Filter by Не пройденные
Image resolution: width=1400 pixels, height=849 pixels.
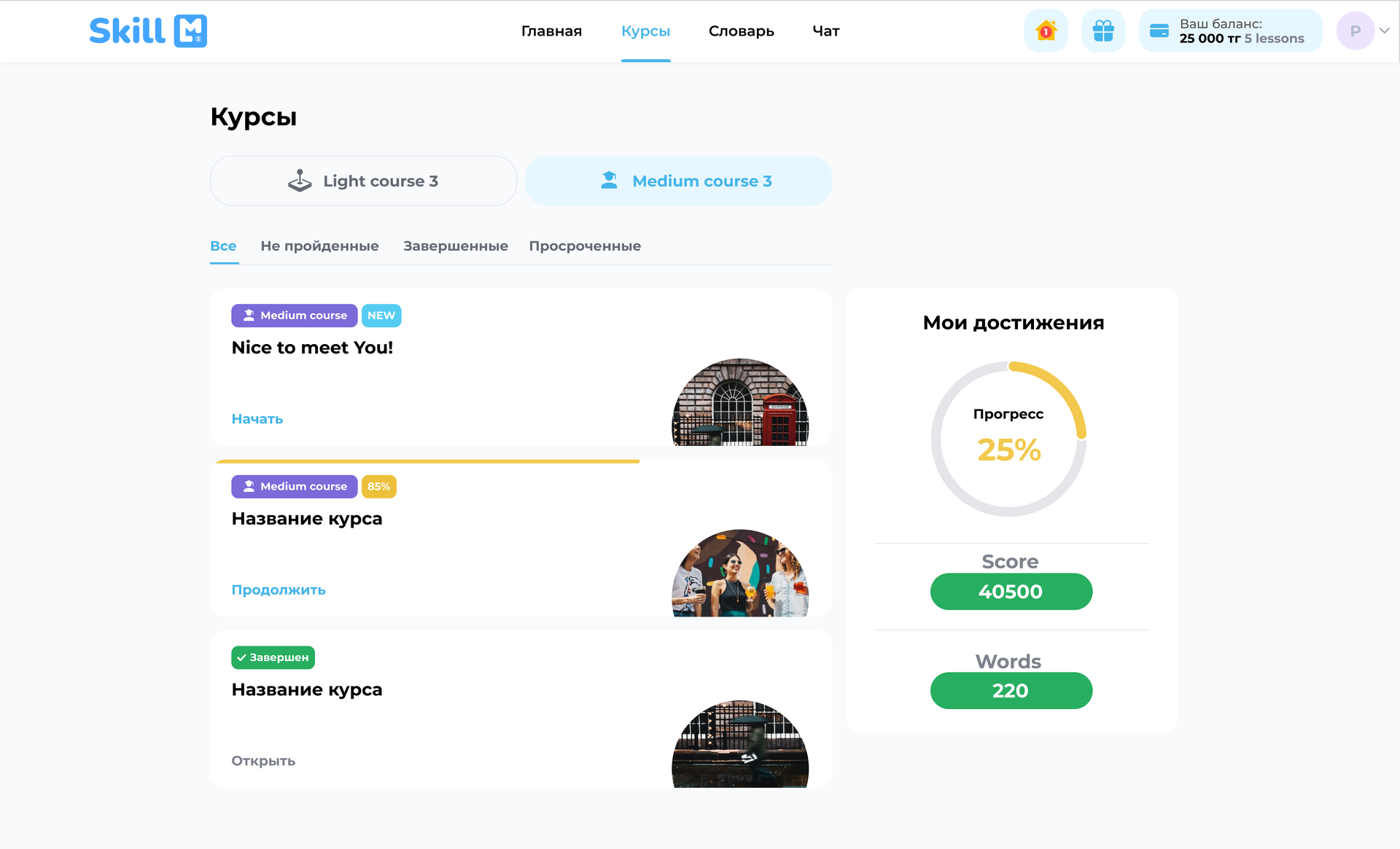(319, 246)
